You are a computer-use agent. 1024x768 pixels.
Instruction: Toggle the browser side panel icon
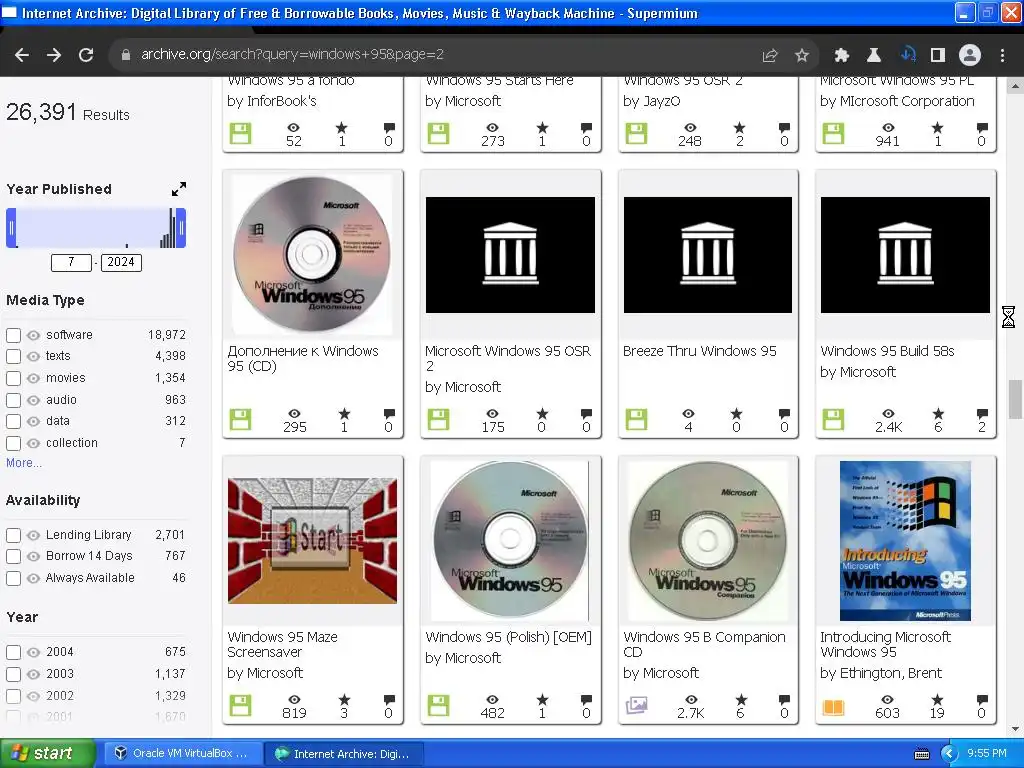938,56
